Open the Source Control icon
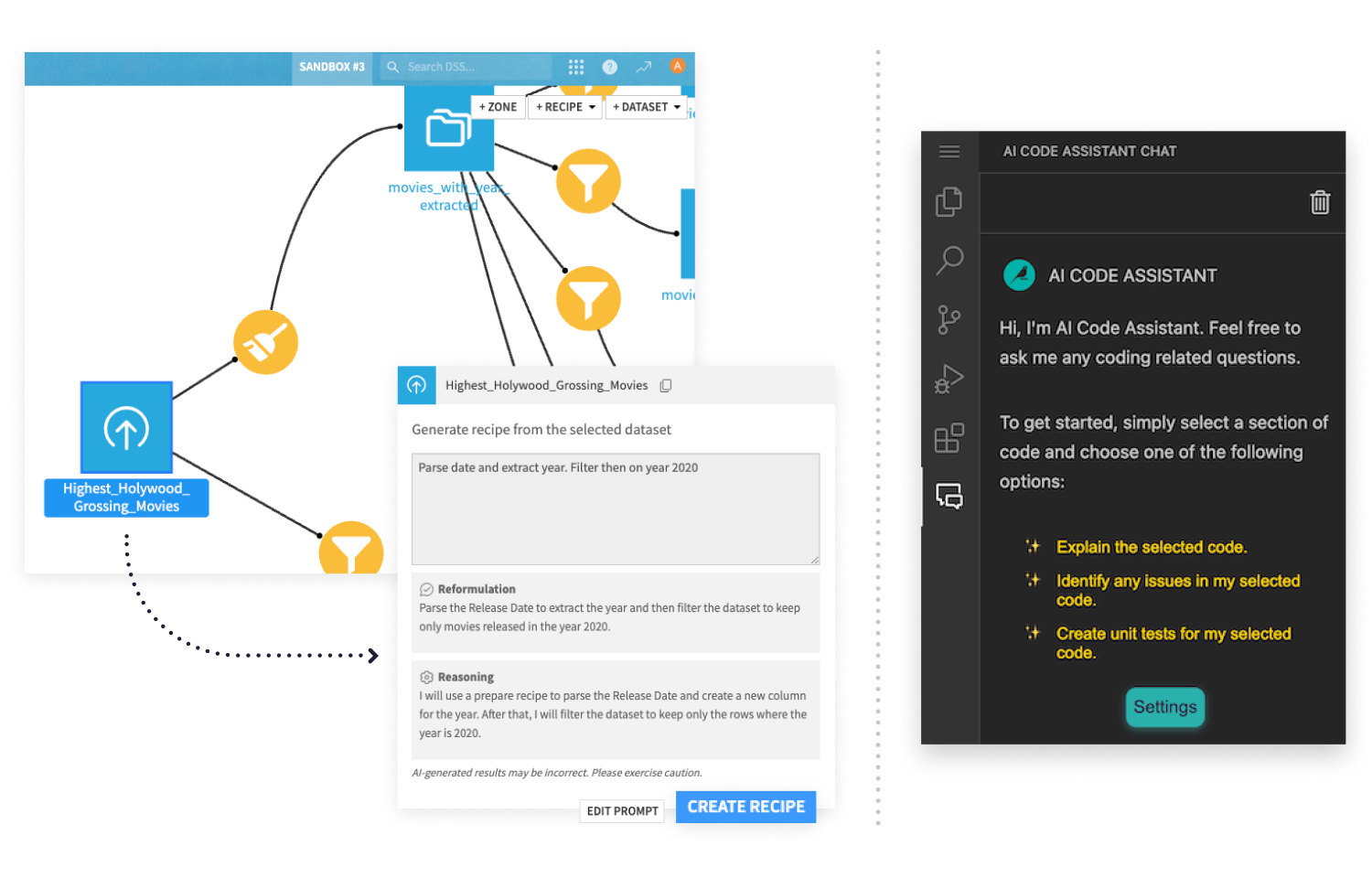This screenshot has height=878, width=1372. pyautogui.click(x=949, y=319)
